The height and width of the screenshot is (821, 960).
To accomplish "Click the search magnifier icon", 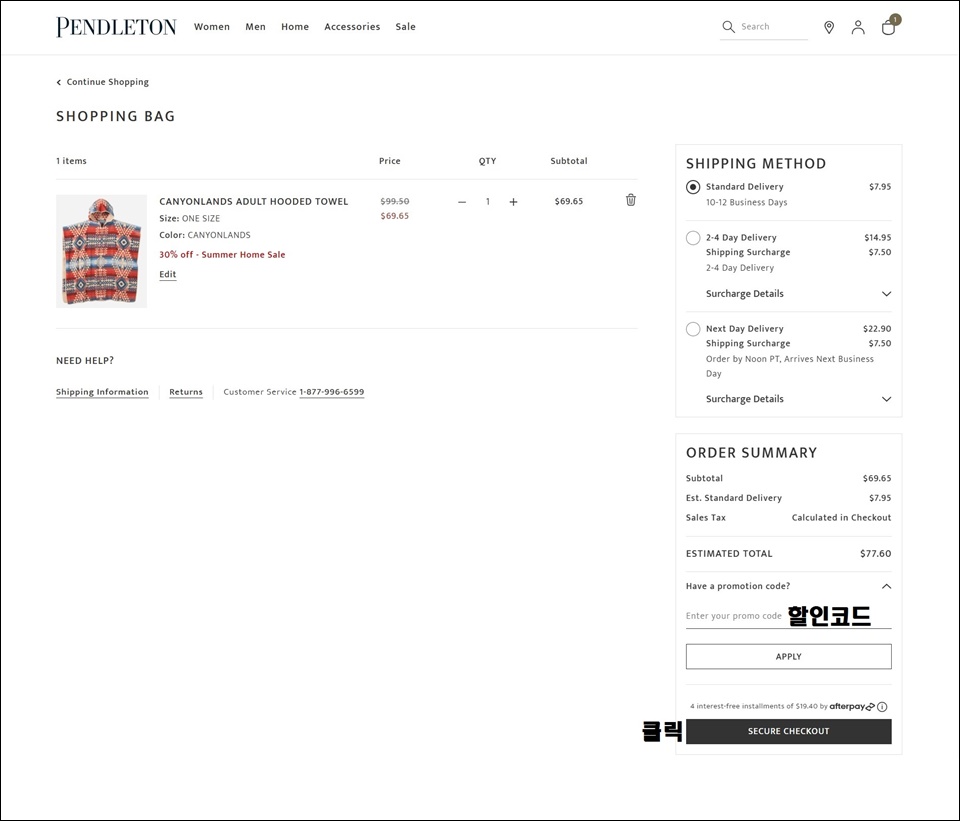I will (728, 27).
